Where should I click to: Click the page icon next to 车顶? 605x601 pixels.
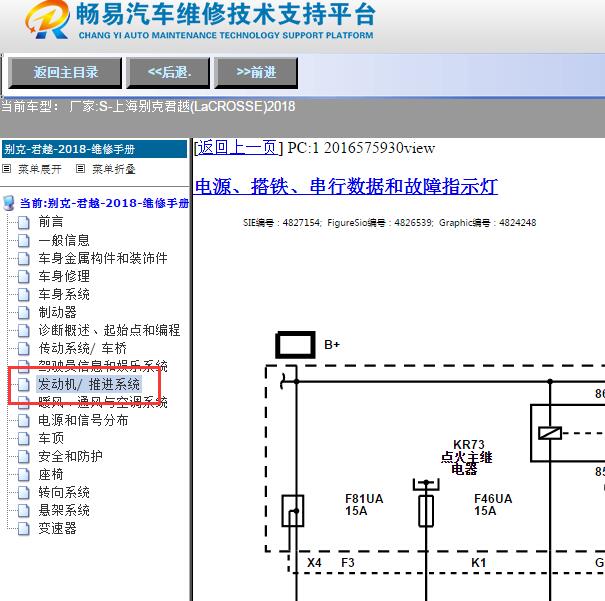click(x=24, y=439)
